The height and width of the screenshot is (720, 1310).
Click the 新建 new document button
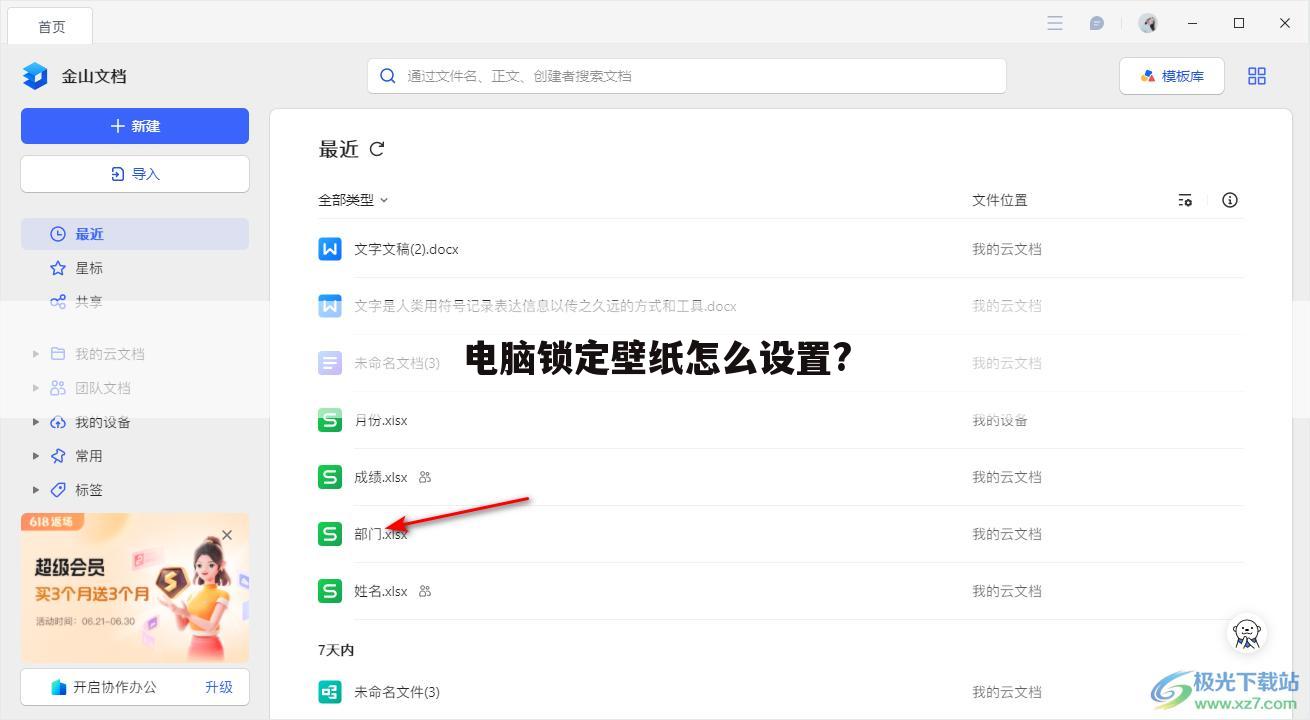[x=135, y=126]
